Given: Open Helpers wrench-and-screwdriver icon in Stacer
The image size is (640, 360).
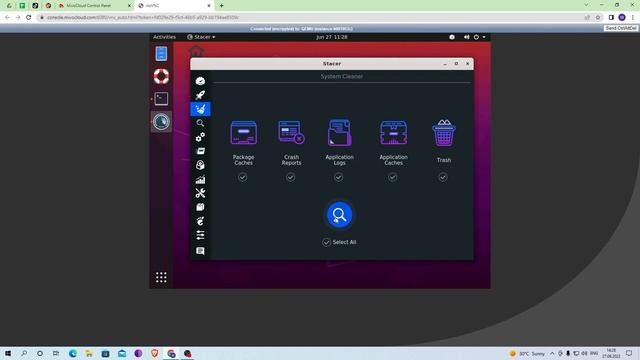Looking at the screenshot, I should [x=200, y=193].
